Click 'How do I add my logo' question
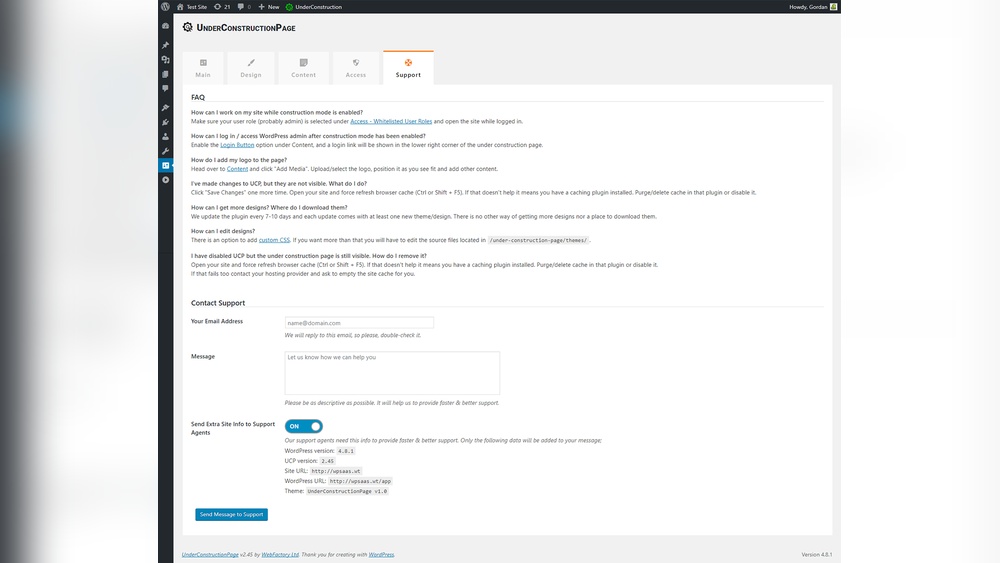 tap(239, 160)
